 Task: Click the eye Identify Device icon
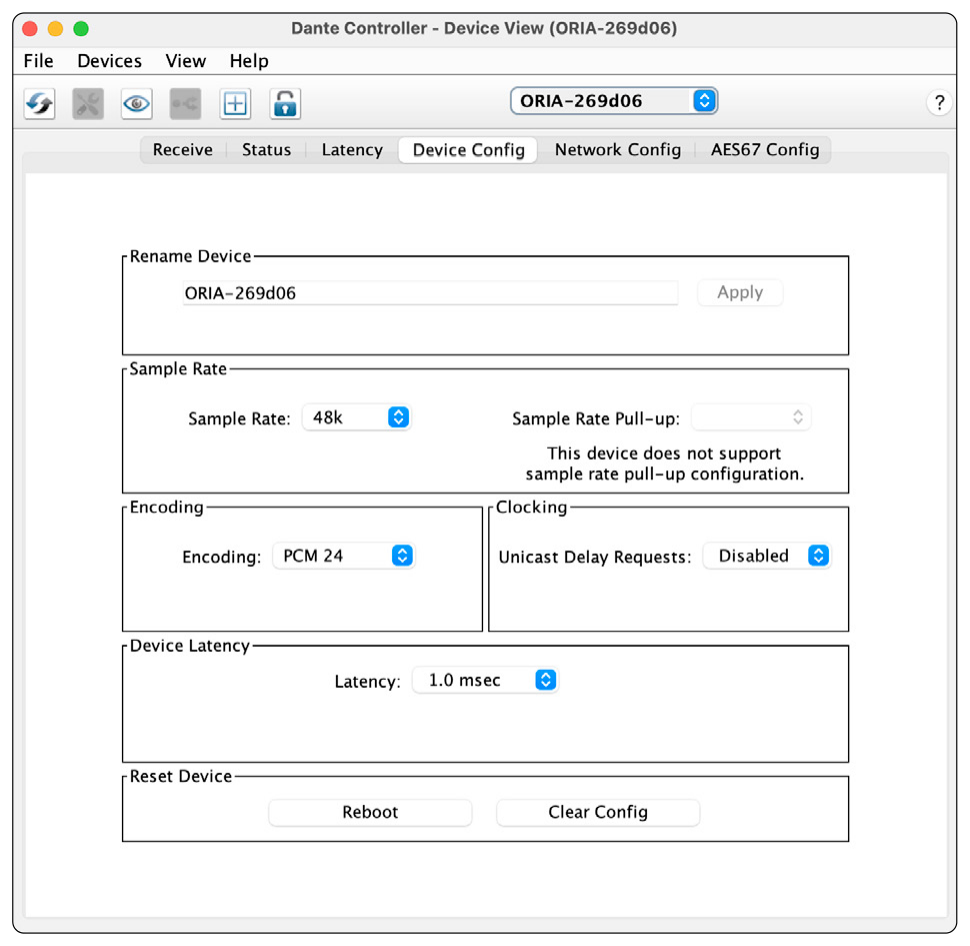137,103
